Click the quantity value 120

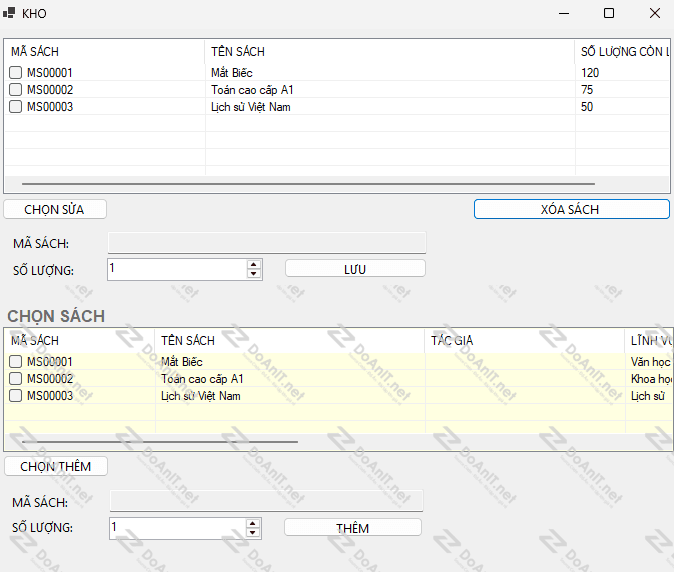point(590,73)
